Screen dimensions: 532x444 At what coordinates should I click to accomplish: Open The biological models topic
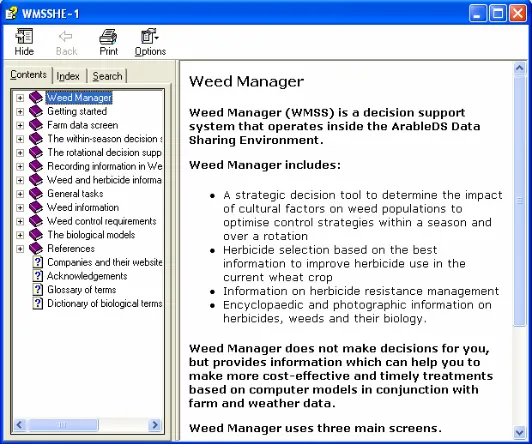(91, 235)
